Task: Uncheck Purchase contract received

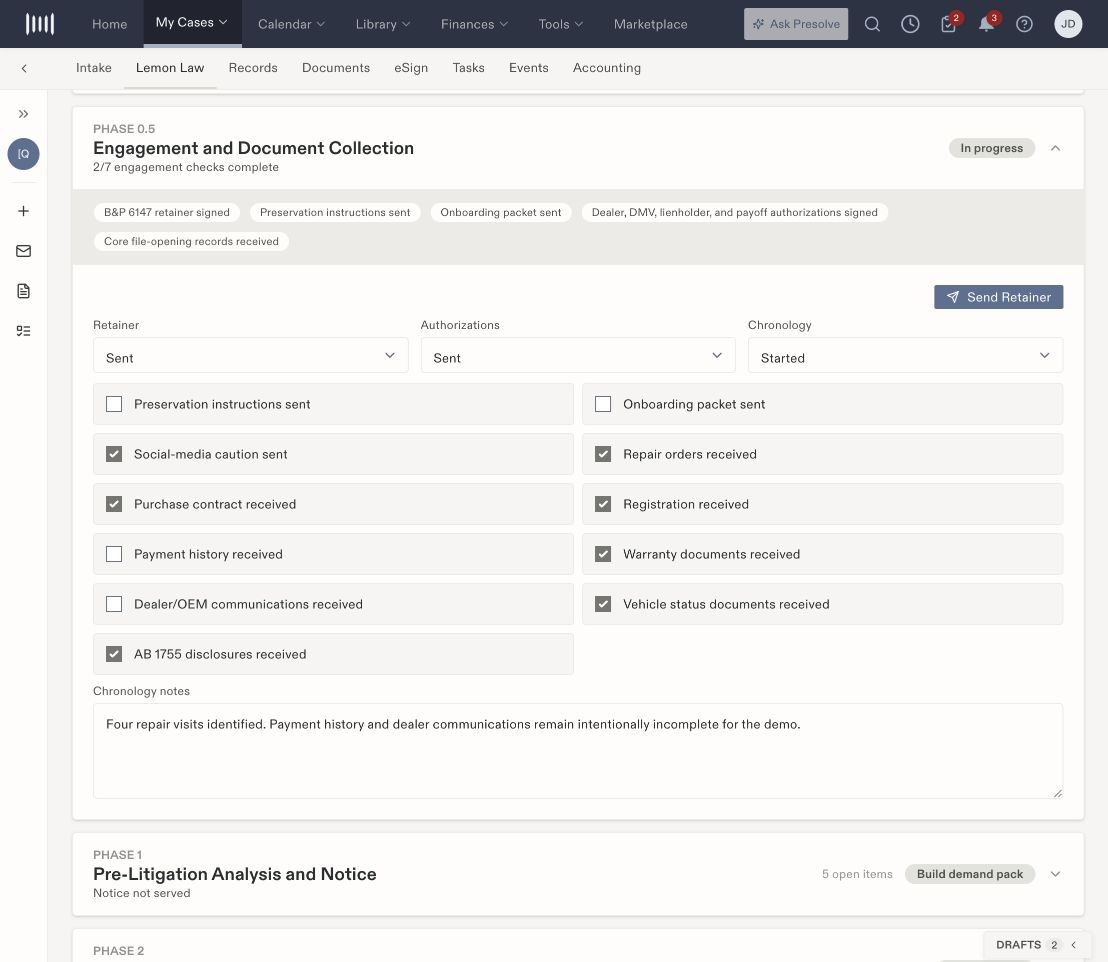Action: (114, 504)
